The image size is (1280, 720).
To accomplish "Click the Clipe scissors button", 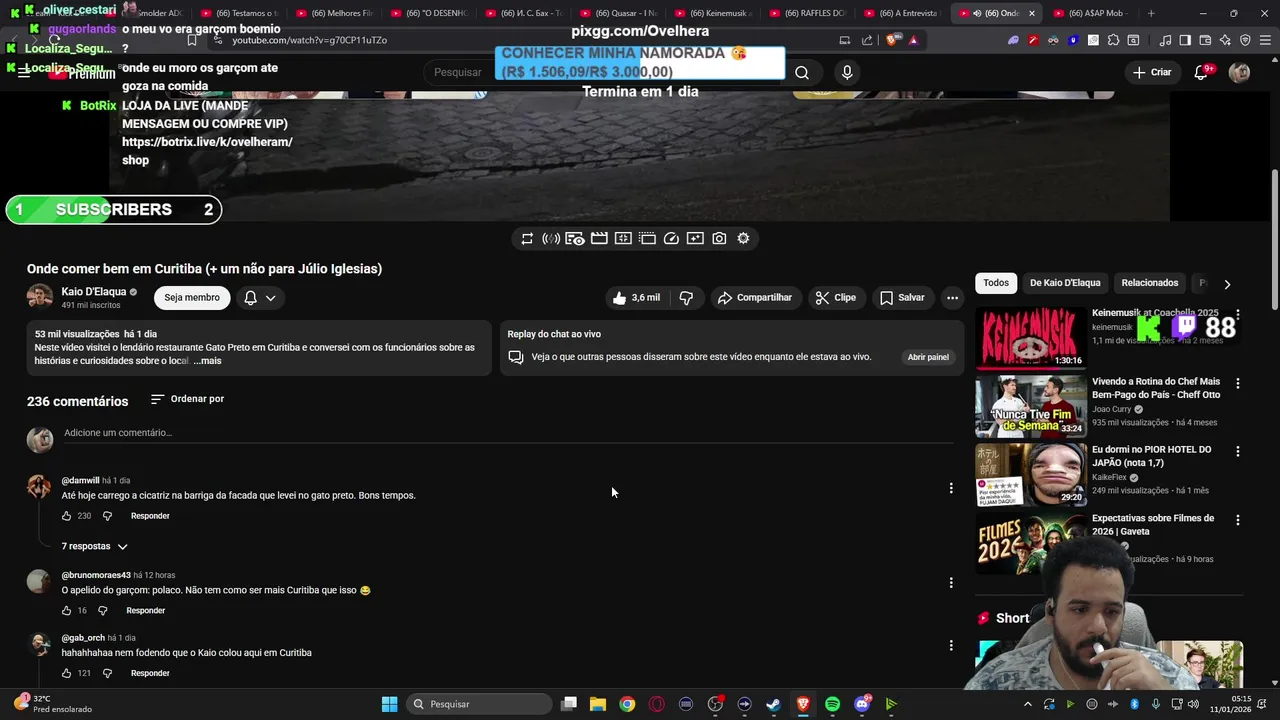I will pyautogui.click(x=835, y=298).
